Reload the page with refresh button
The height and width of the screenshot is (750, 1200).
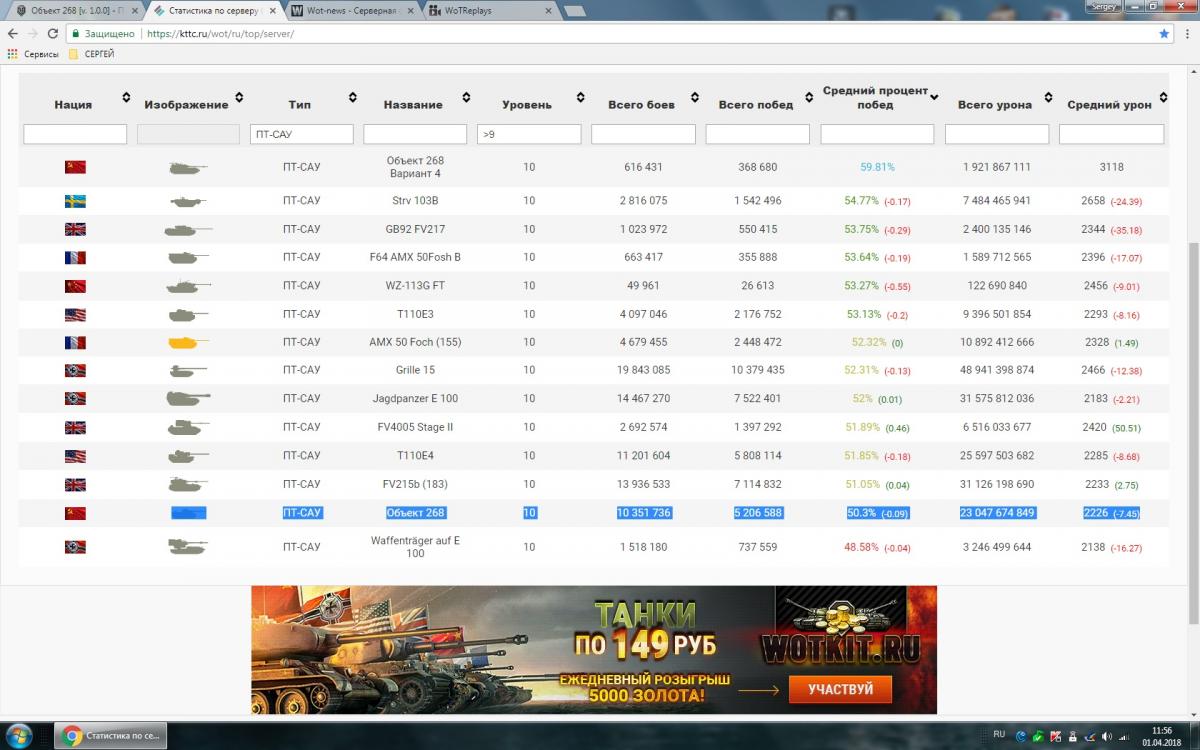(52, 33)
